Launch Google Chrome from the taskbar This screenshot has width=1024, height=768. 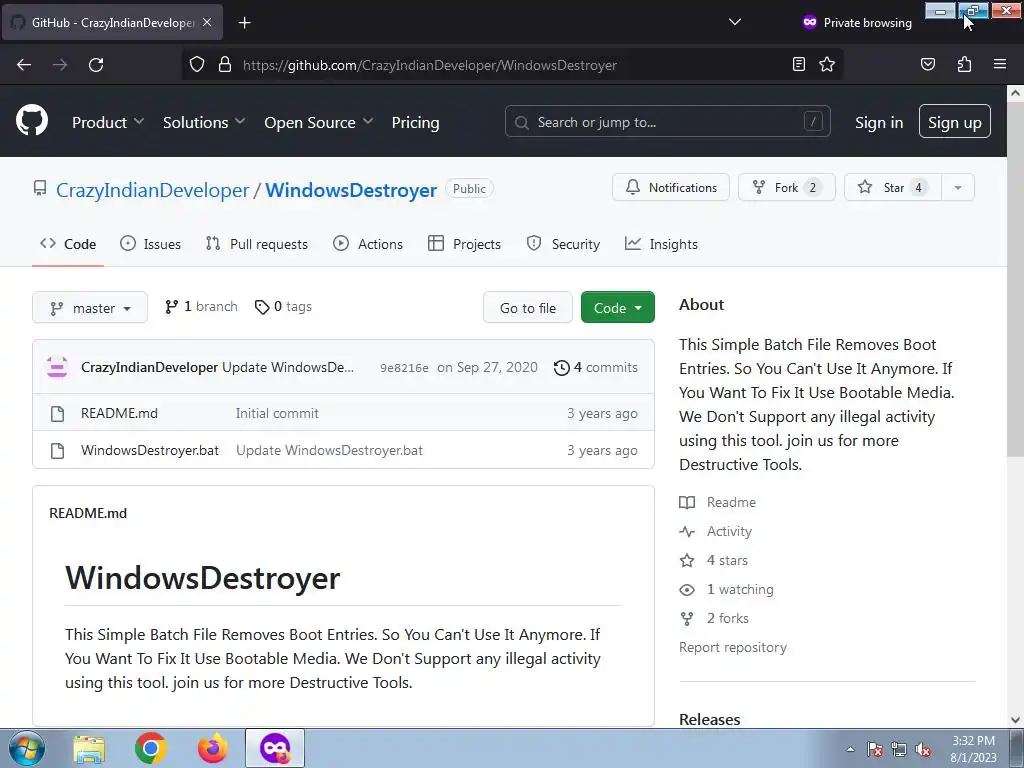point(151,749)
